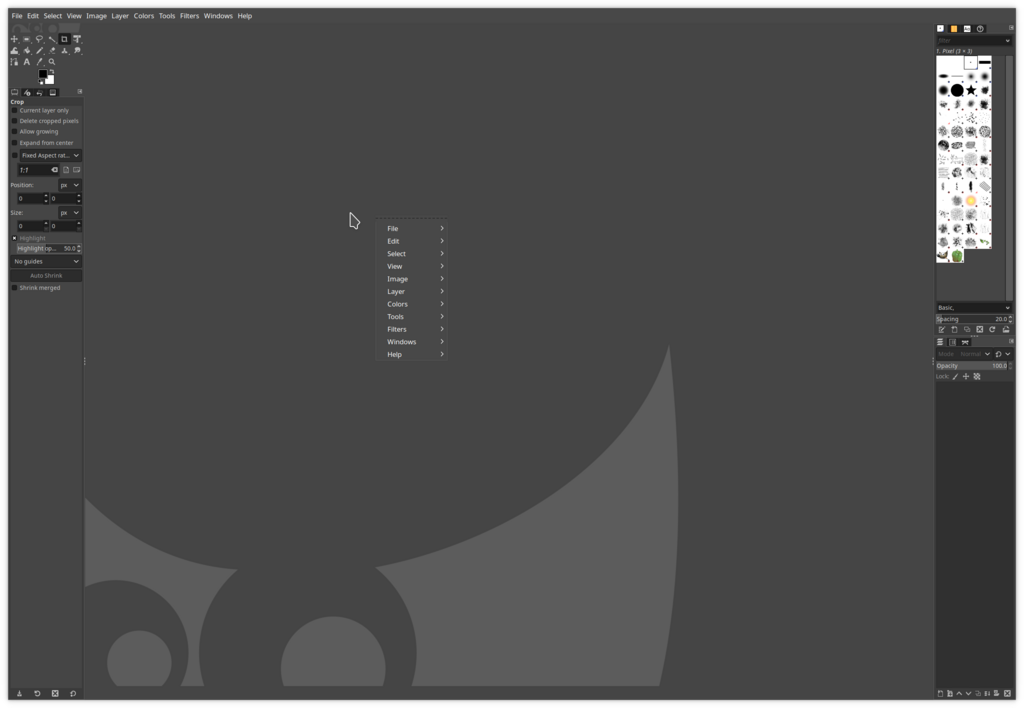Clear the 1:1 aspect ratio entry
The image size is (1024, 708).
pyautogui.click(x=54, y=170)
